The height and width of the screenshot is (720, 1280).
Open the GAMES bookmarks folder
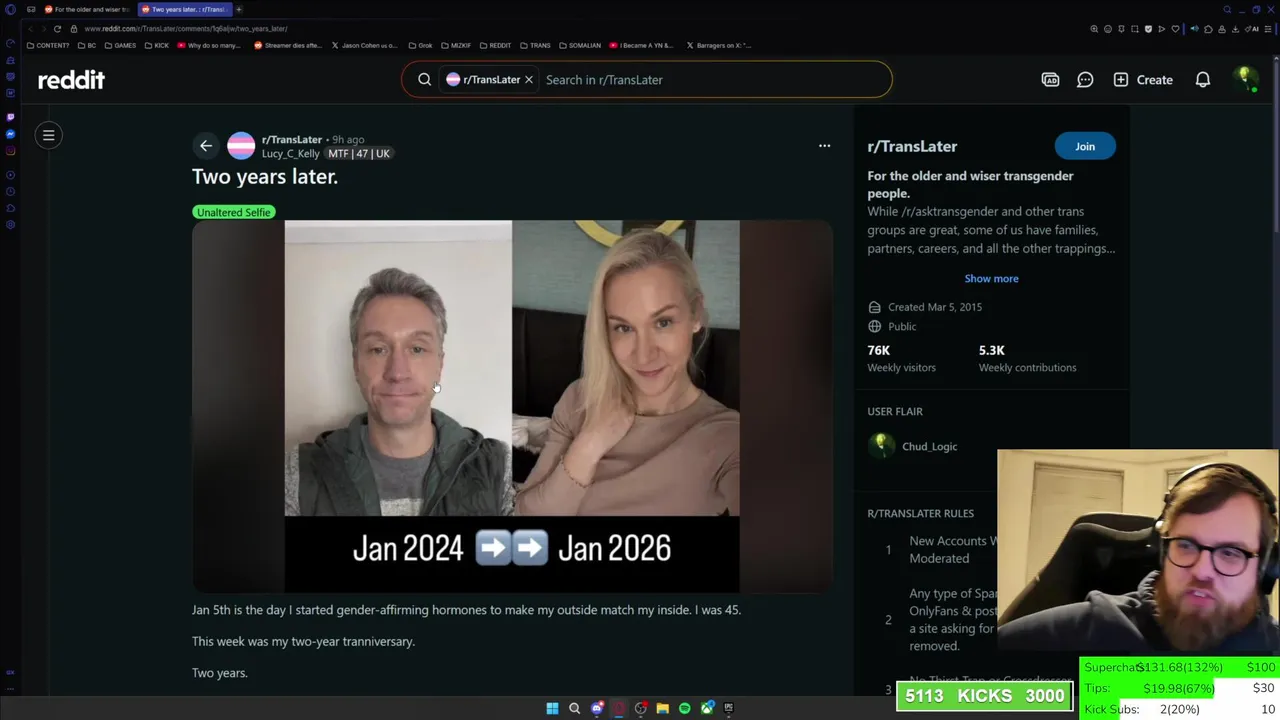pyautogui.click(x=121, y=45)
